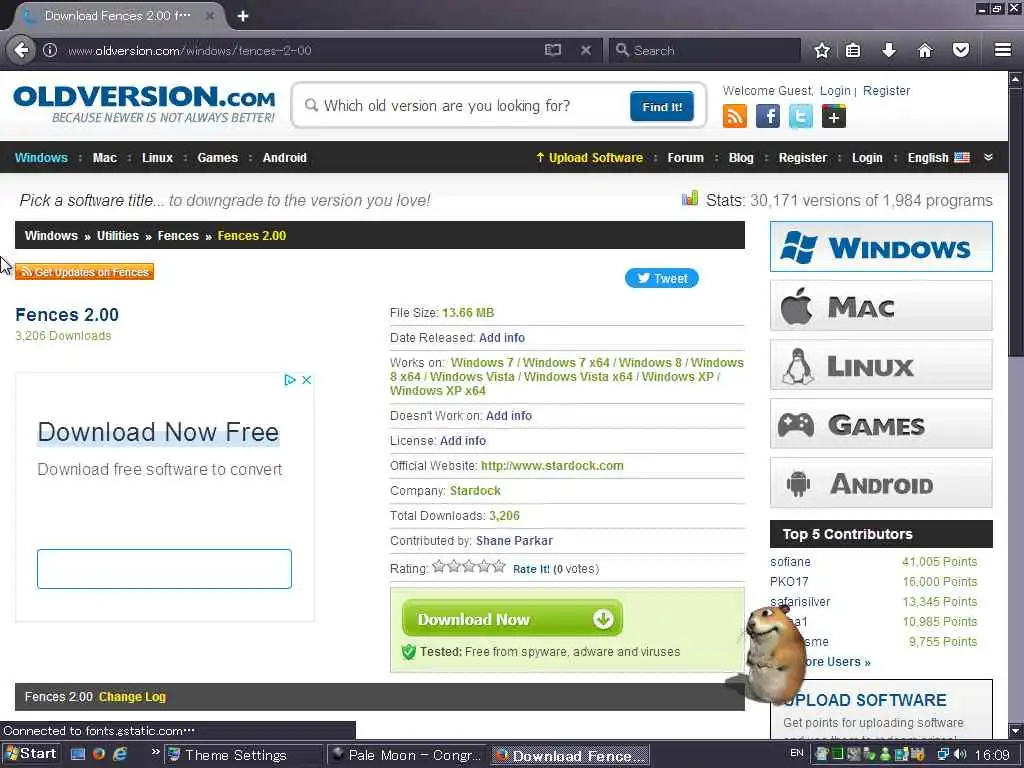Bookmark this page with the star icon
The height and width of the screenshot is (768, 1024).
click(822, 50)
